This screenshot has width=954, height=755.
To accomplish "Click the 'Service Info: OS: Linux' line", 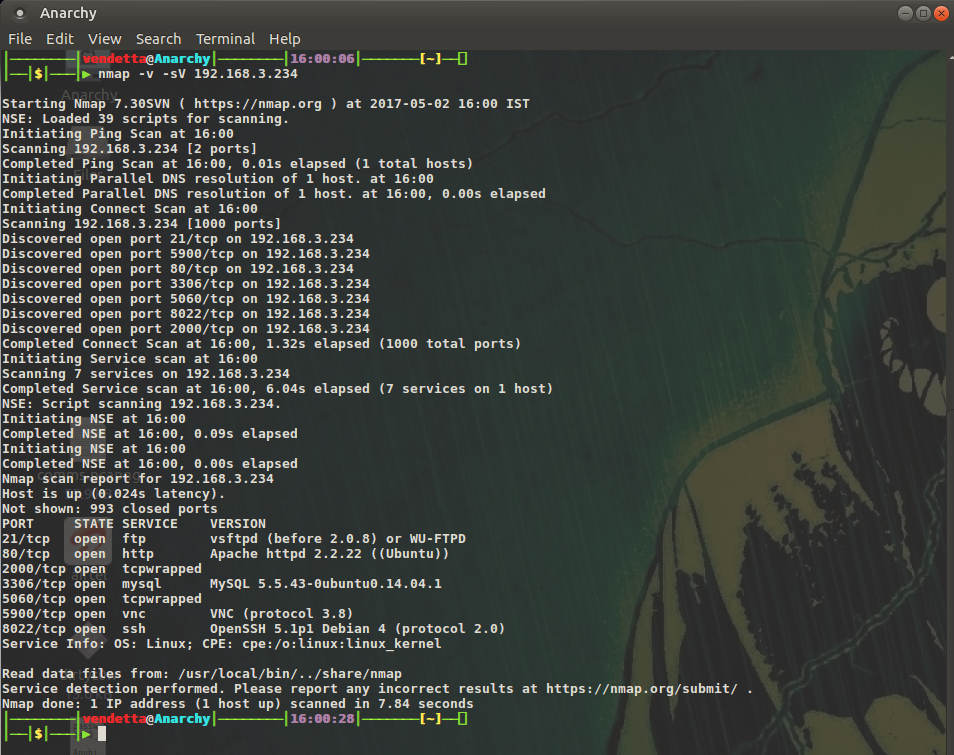I will pos(221,644).
